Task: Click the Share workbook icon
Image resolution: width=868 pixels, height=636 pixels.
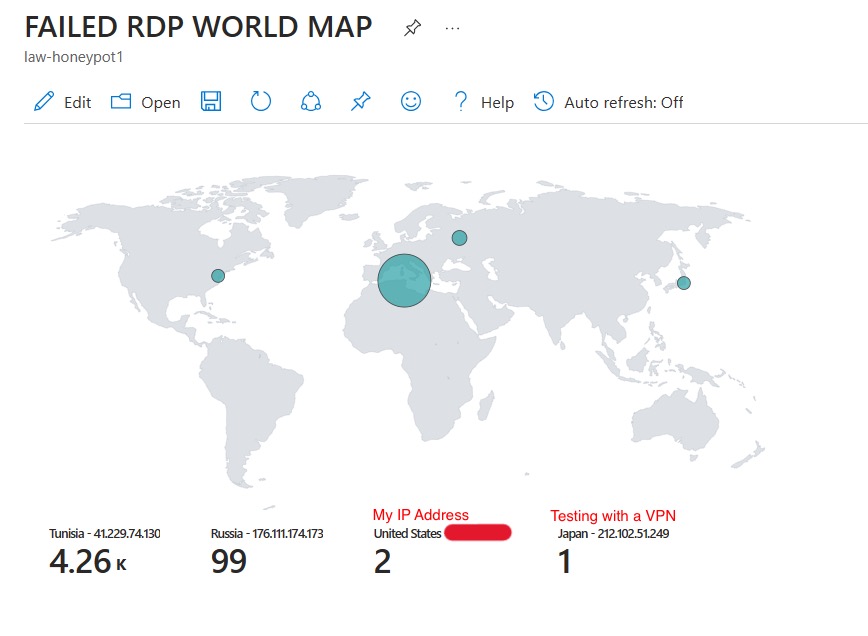Action: 311,102
